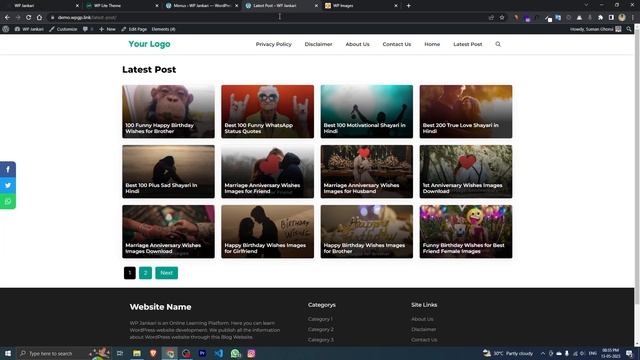The height and width of the screenshot is (360, 640).
Task: Click footer Category 1 link
Action: point(320,319)
